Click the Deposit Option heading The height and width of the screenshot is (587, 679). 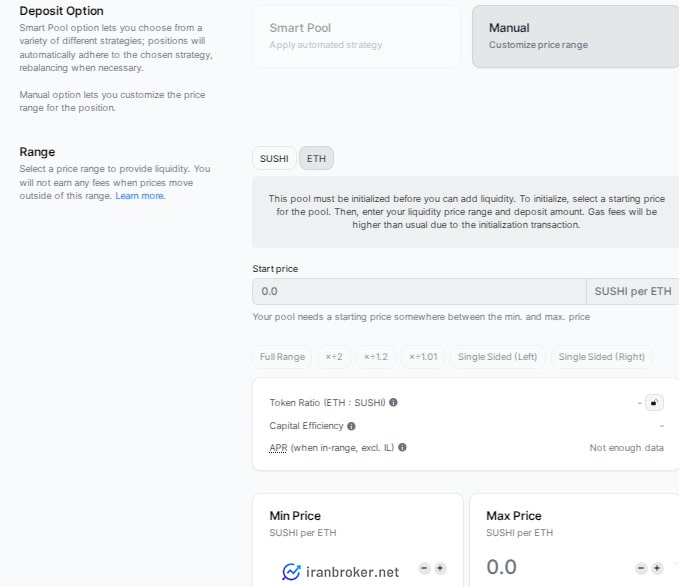coord(61,11)
